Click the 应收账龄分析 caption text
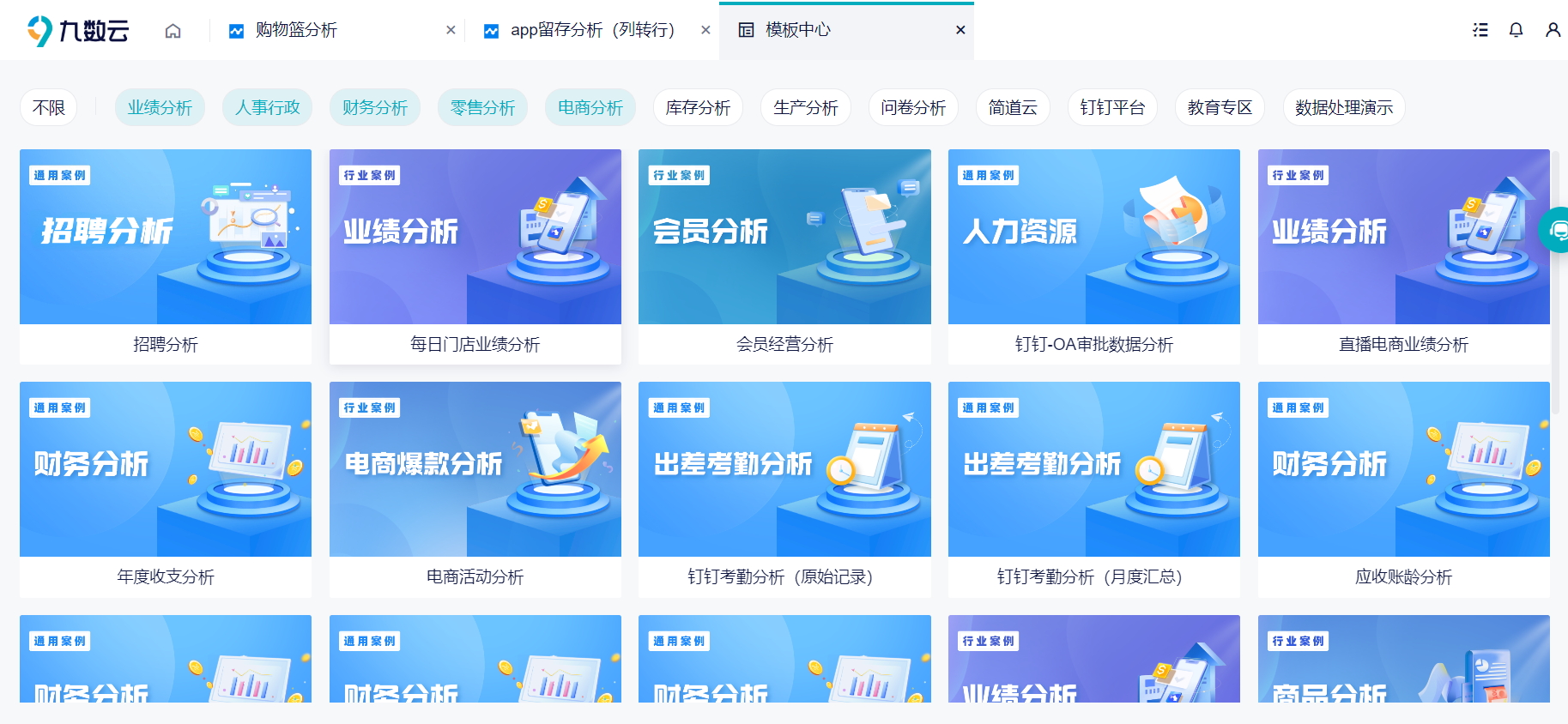This screenshot has height=724, width=1568. pos(1404,577)
